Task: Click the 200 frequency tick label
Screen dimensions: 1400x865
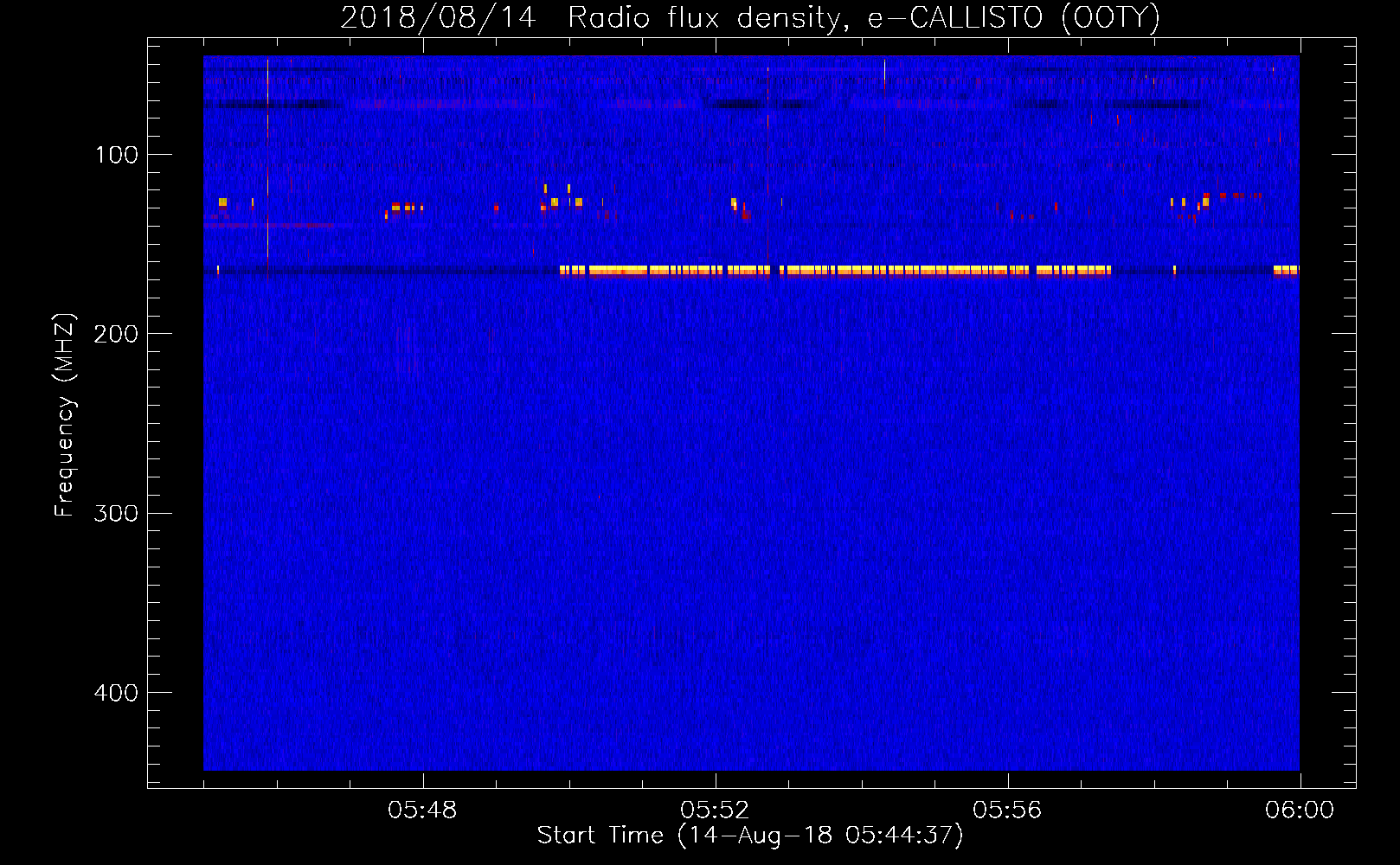Action: (116, 334)
